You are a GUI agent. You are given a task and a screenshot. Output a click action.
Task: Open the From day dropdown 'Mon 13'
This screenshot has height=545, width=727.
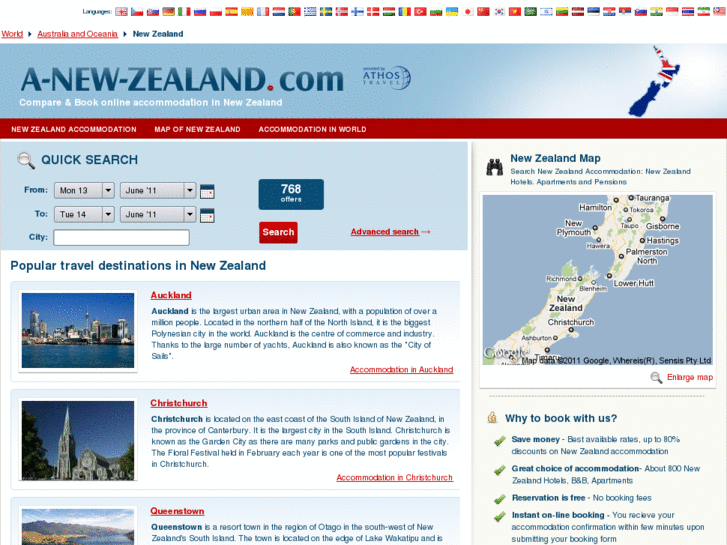coord(84,190)
